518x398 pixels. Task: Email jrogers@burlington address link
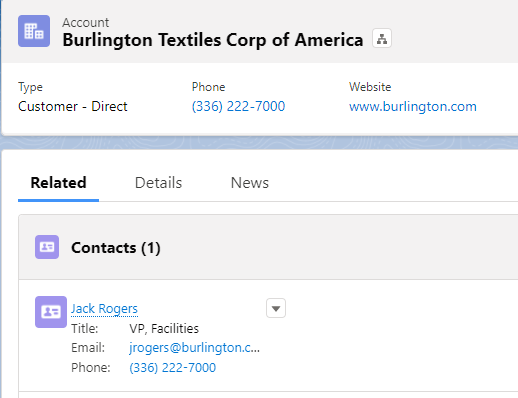coord(194,348)
